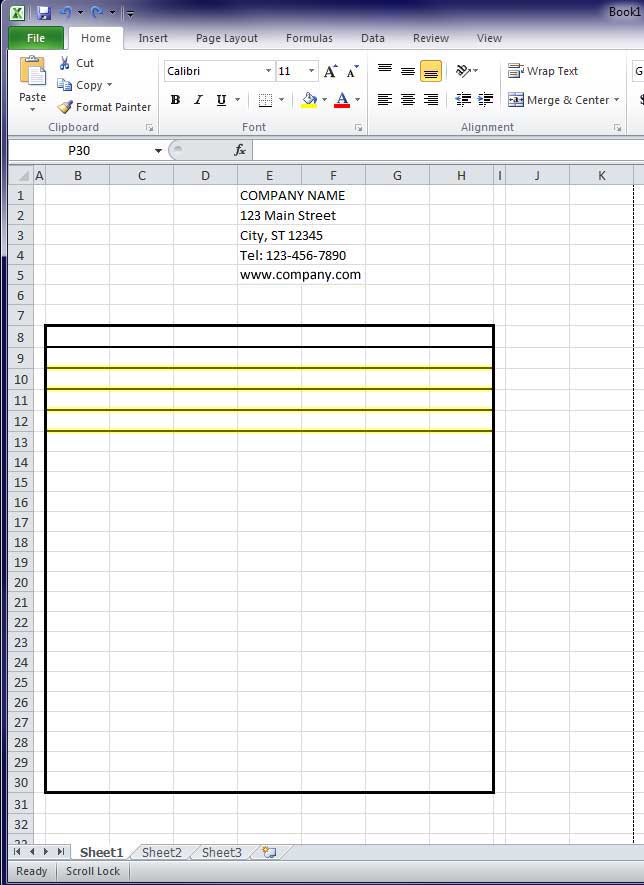The image size is (644, 885).
Task: Increase font size with Grow Font icon
Action: 331,71
